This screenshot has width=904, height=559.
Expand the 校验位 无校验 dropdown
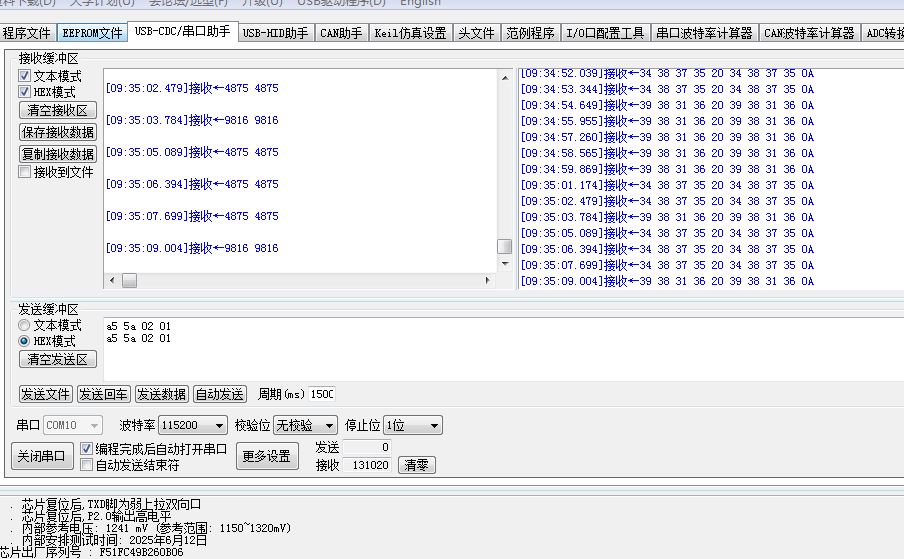307,425
